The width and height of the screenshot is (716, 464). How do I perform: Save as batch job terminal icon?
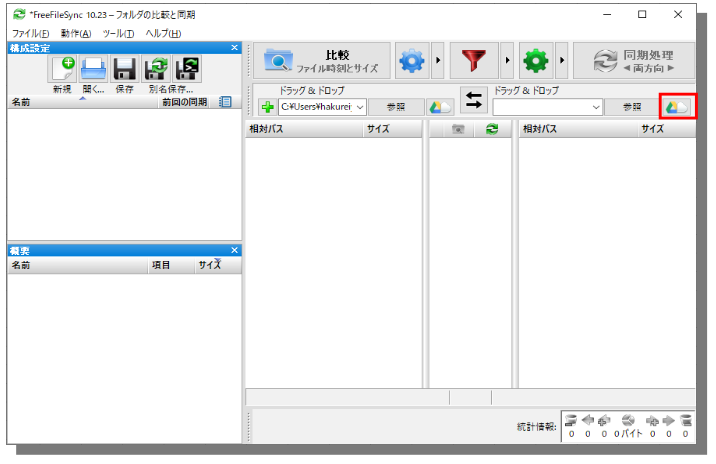click(x=187, y=68)
